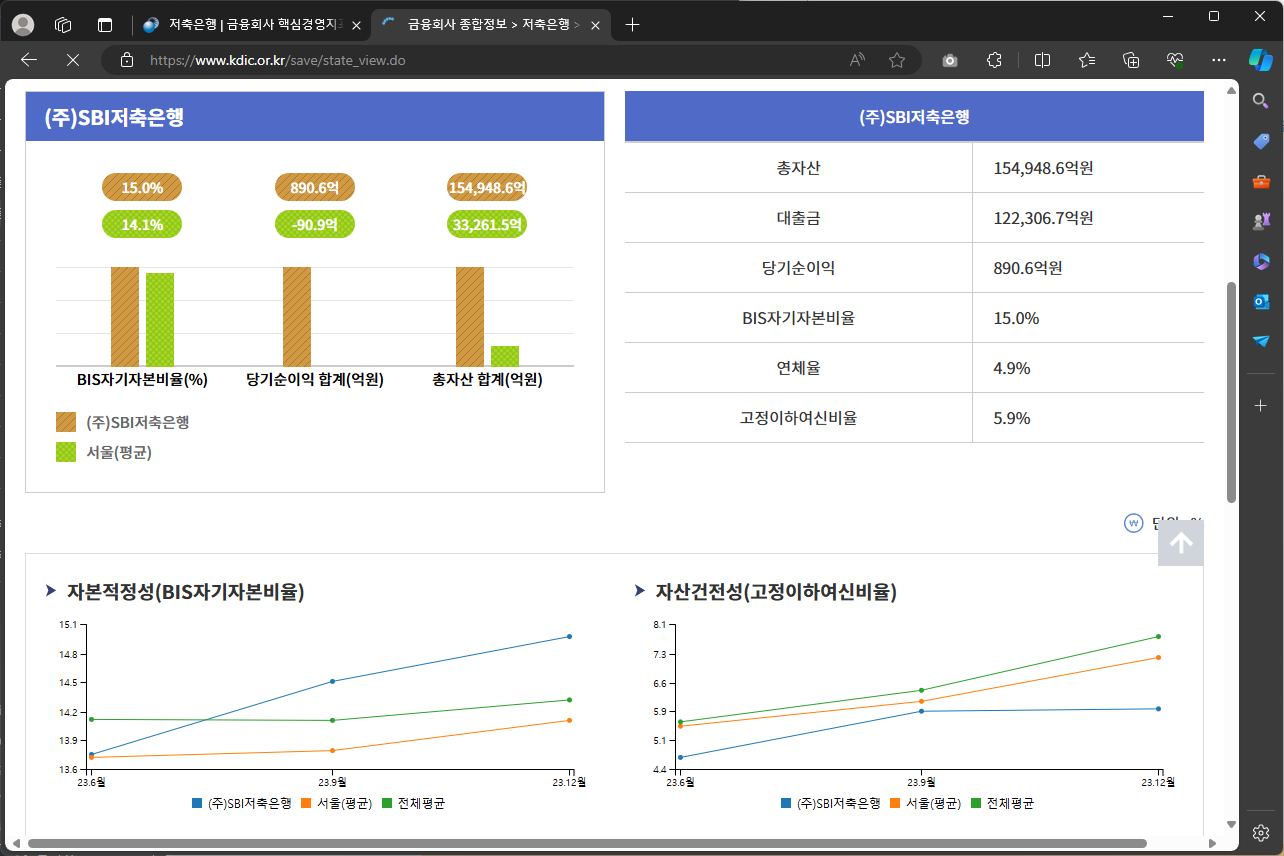Add a sidebar app with plus icon

[x=1261, y=405]
